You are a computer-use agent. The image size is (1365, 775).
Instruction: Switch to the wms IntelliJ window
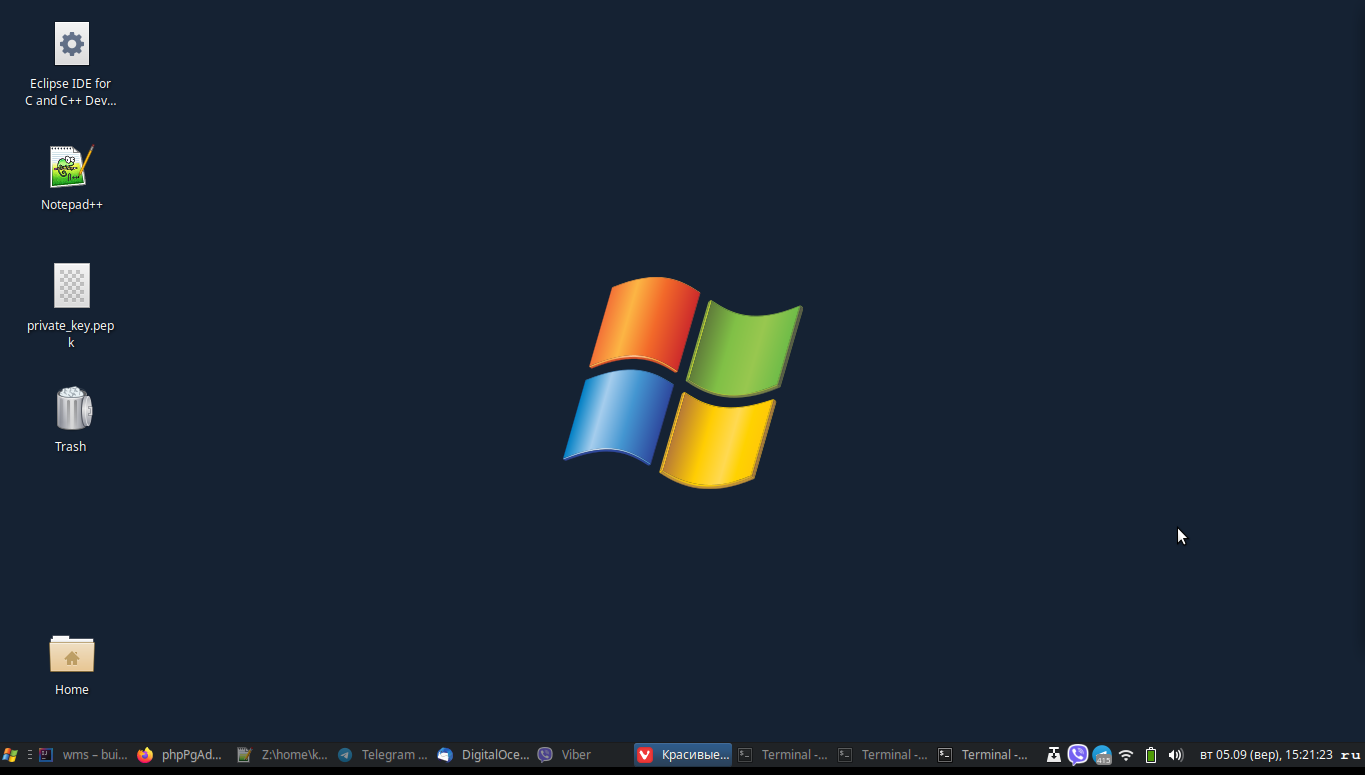tap(83, 755)
